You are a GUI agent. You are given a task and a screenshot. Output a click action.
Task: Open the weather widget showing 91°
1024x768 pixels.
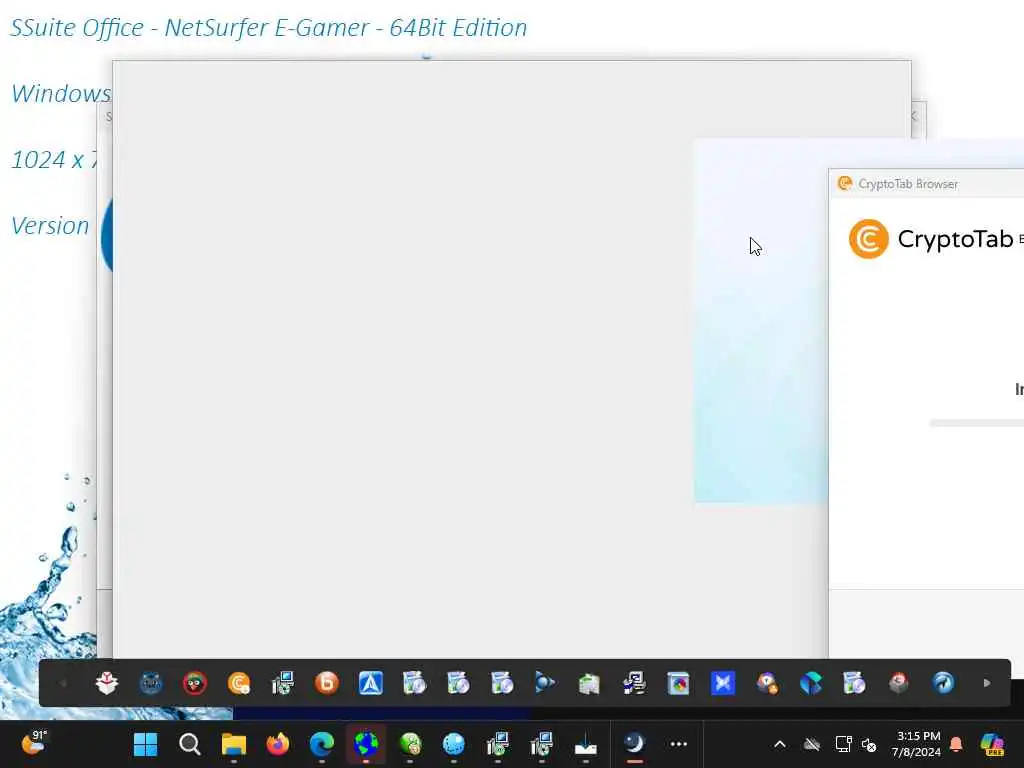(x=34, y=743)
